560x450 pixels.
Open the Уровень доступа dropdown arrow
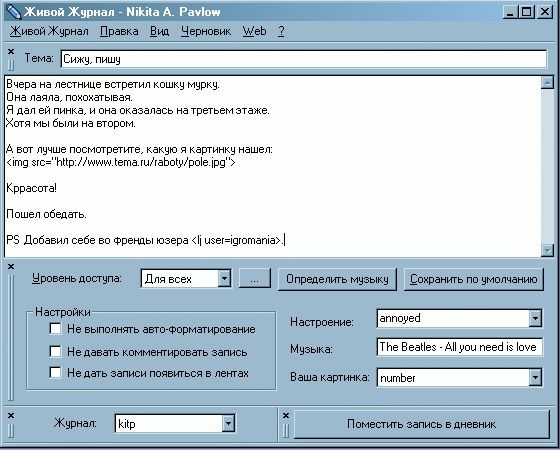[x=224, y=279]
